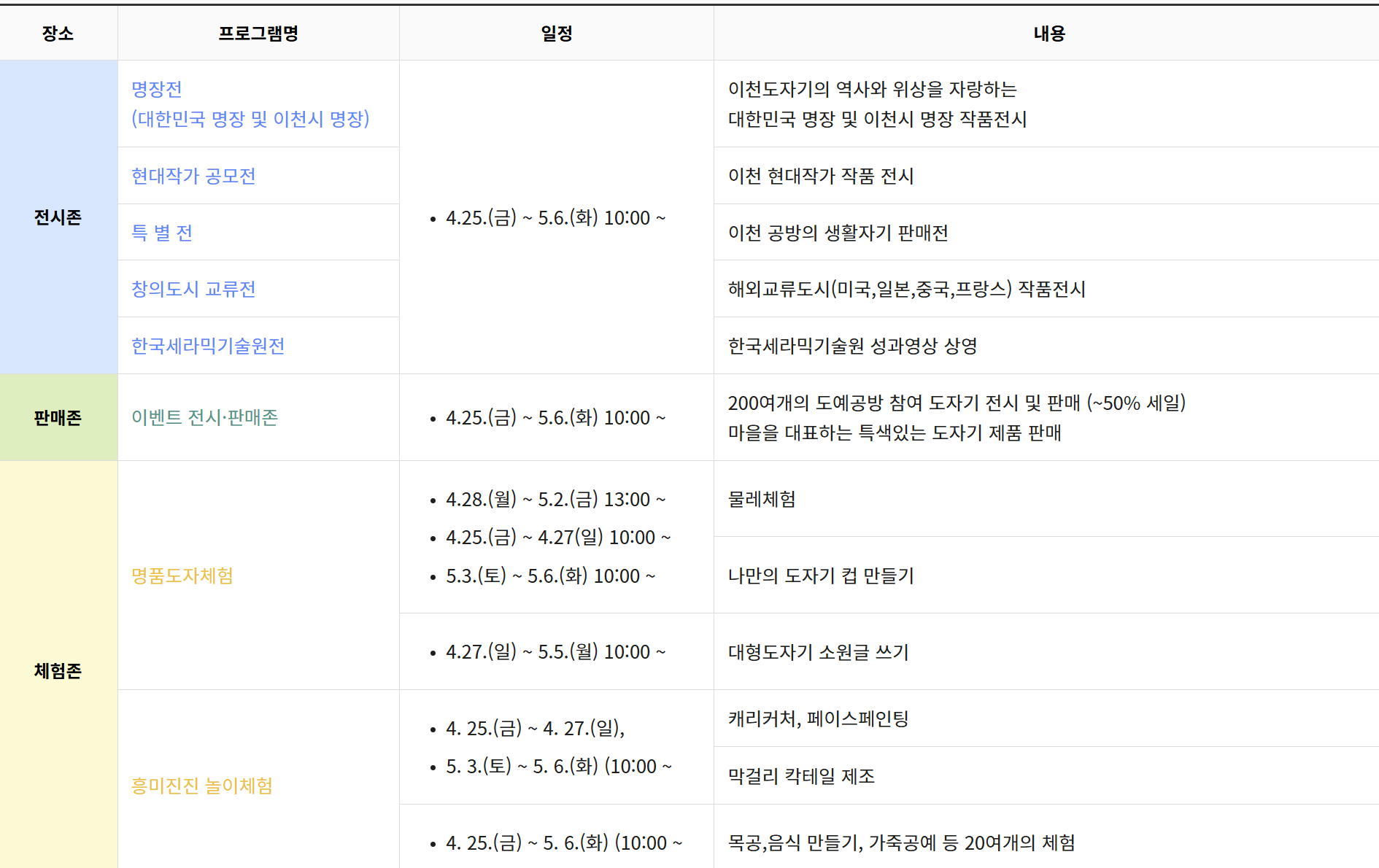
Task: Click the 전시존 schedule 4.25.(금) ~ 5.6.(화)
Action: point(556,217)
